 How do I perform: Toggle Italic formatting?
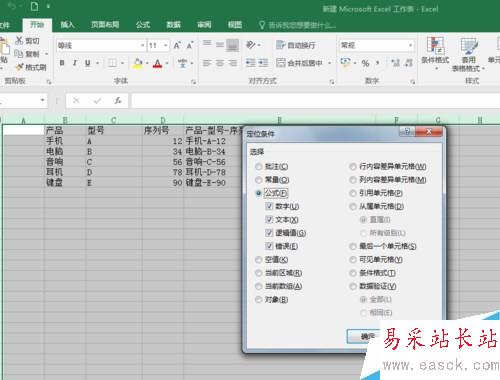(75, 63)
